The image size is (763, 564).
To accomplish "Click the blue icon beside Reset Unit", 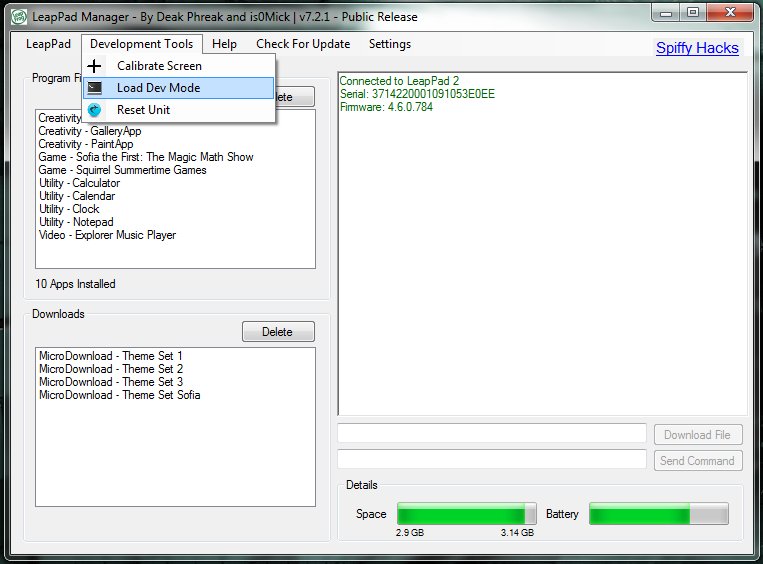I will tap(96, 110).
